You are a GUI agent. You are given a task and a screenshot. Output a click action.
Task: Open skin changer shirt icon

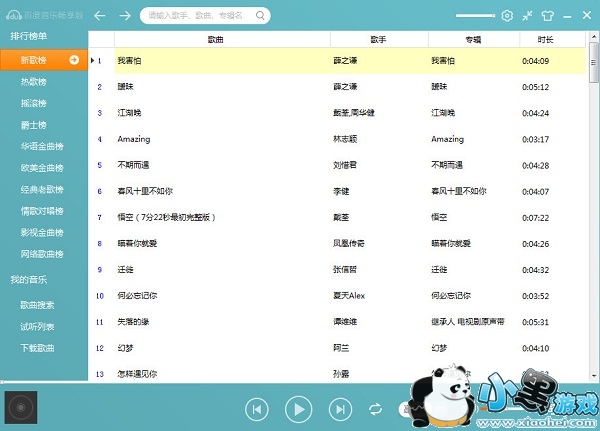(548, 16)
